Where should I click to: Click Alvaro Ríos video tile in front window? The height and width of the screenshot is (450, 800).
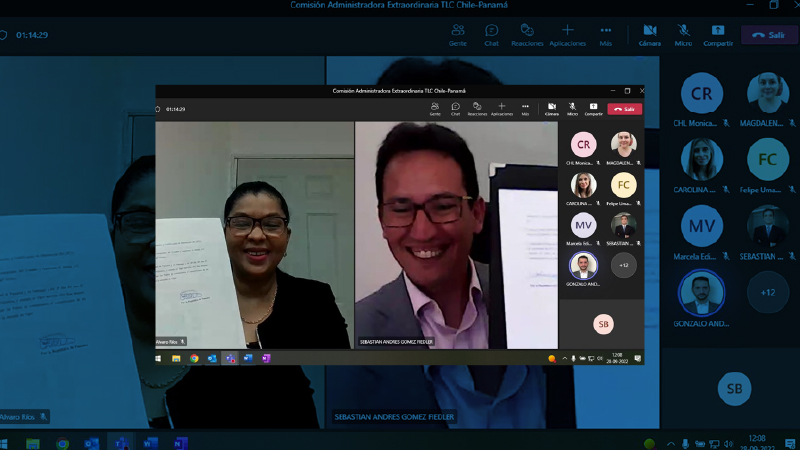(x=254, y=235)
